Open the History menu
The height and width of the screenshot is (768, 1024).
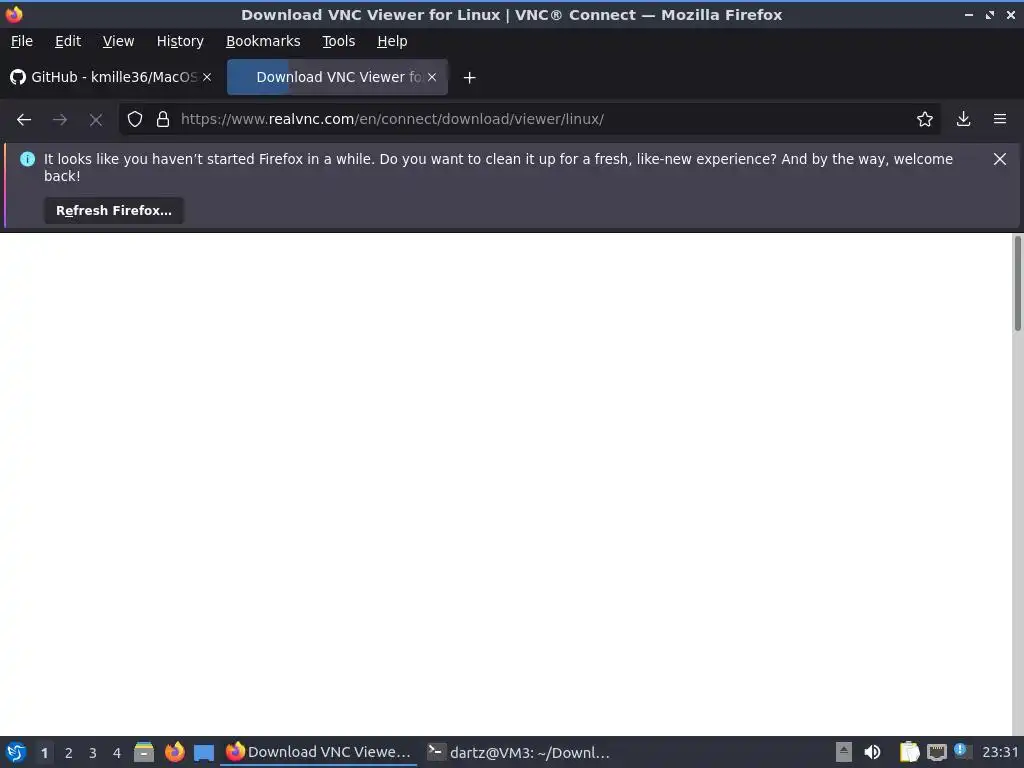click(180, 41)
